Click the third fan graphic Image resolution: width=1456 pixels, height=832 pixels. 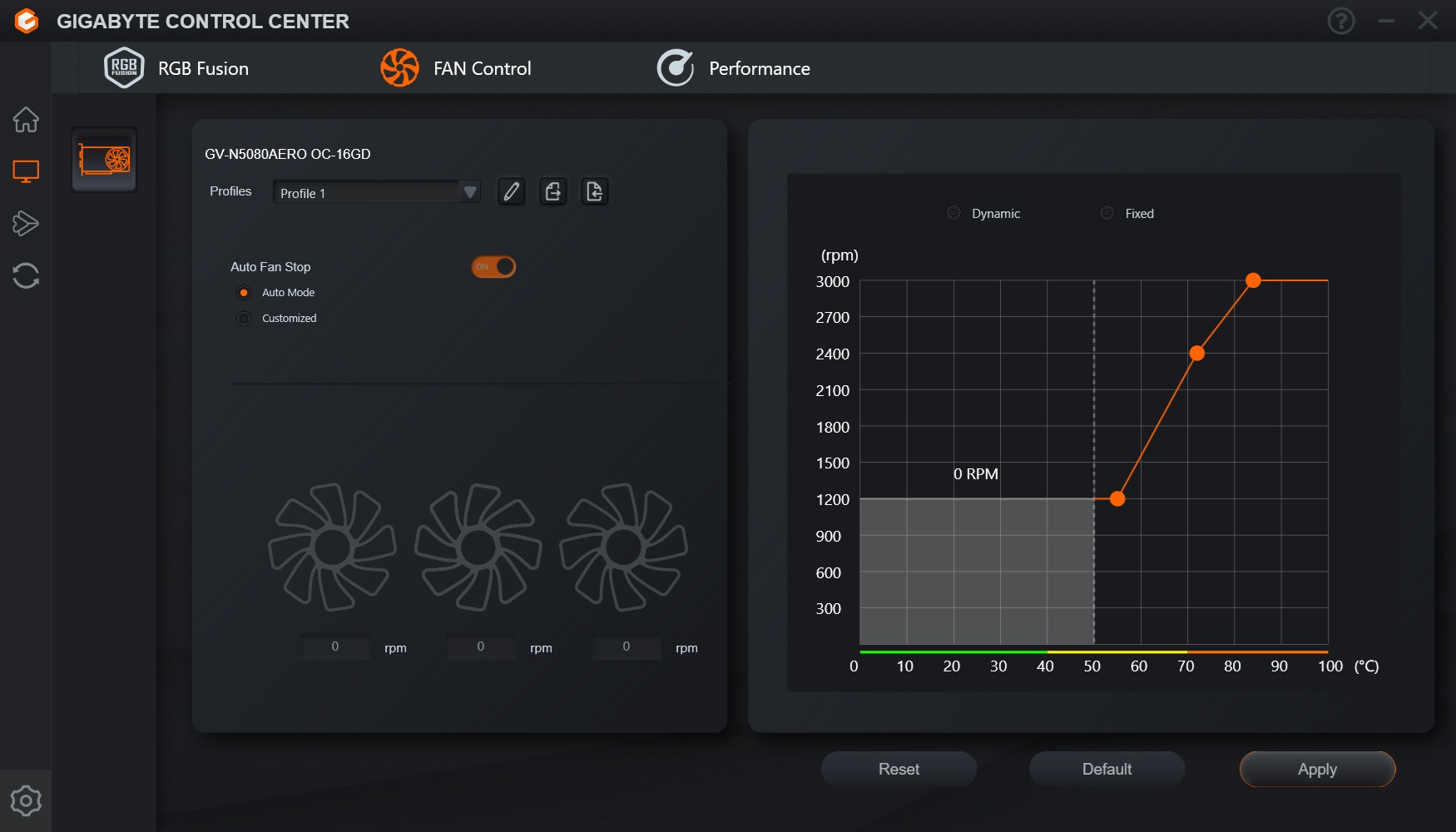624,547
